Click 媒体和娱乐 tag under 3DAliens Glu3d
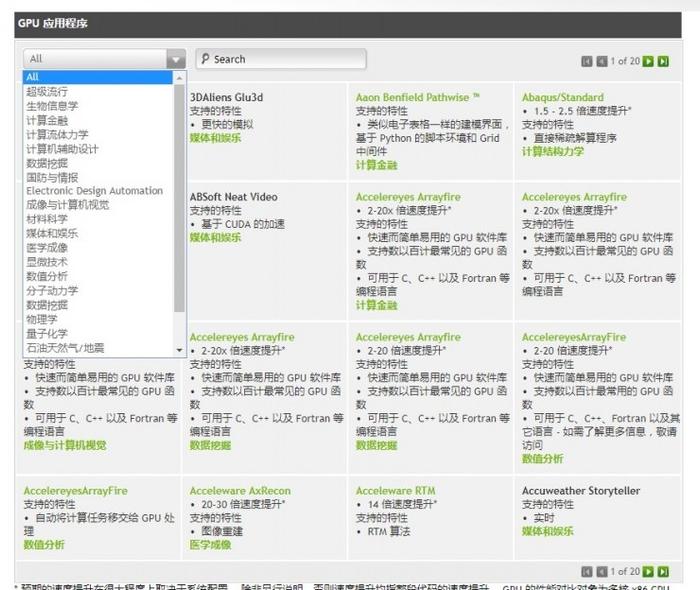This screenshot has width=700, height=590. (x=215, y=138)
